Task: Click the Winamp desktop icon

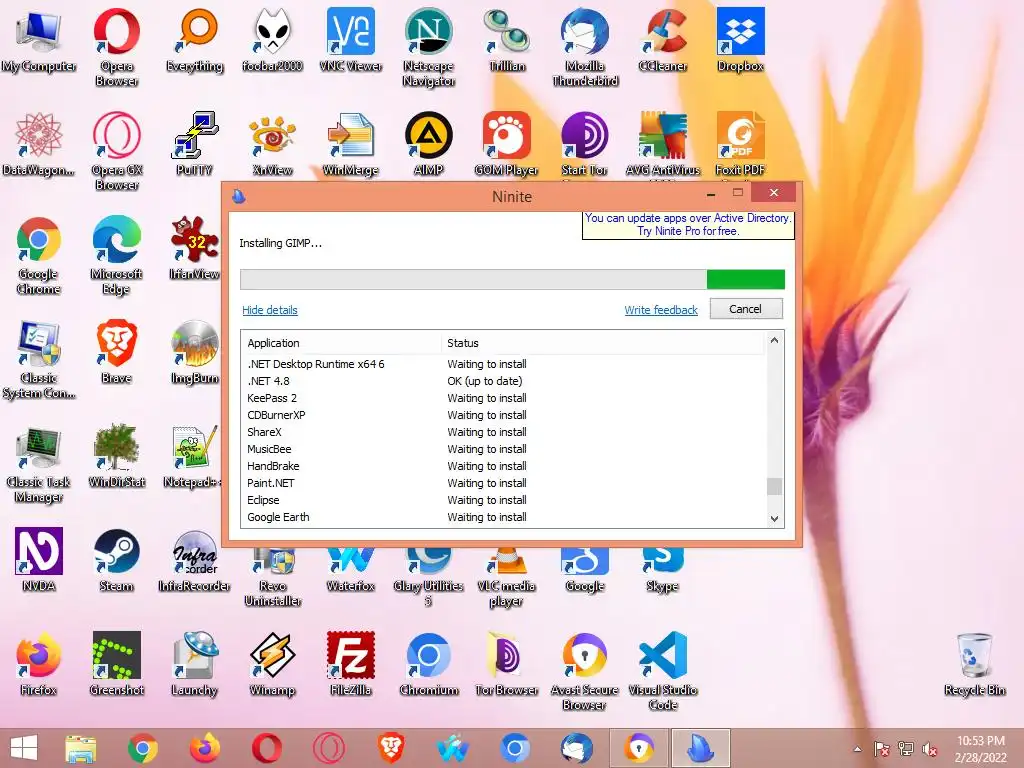Action: pyautogui.click(x=272, y=664)
